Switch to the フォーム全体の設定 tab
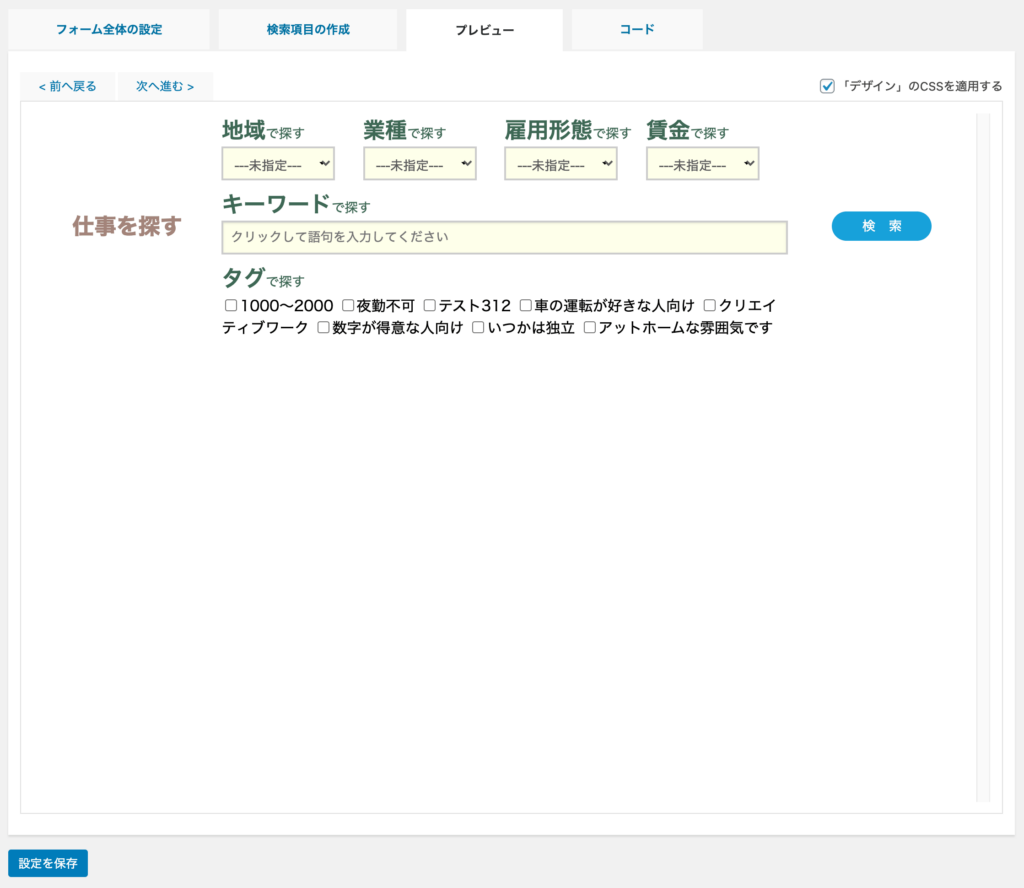 pyautogui.click(x=109, y=30)
